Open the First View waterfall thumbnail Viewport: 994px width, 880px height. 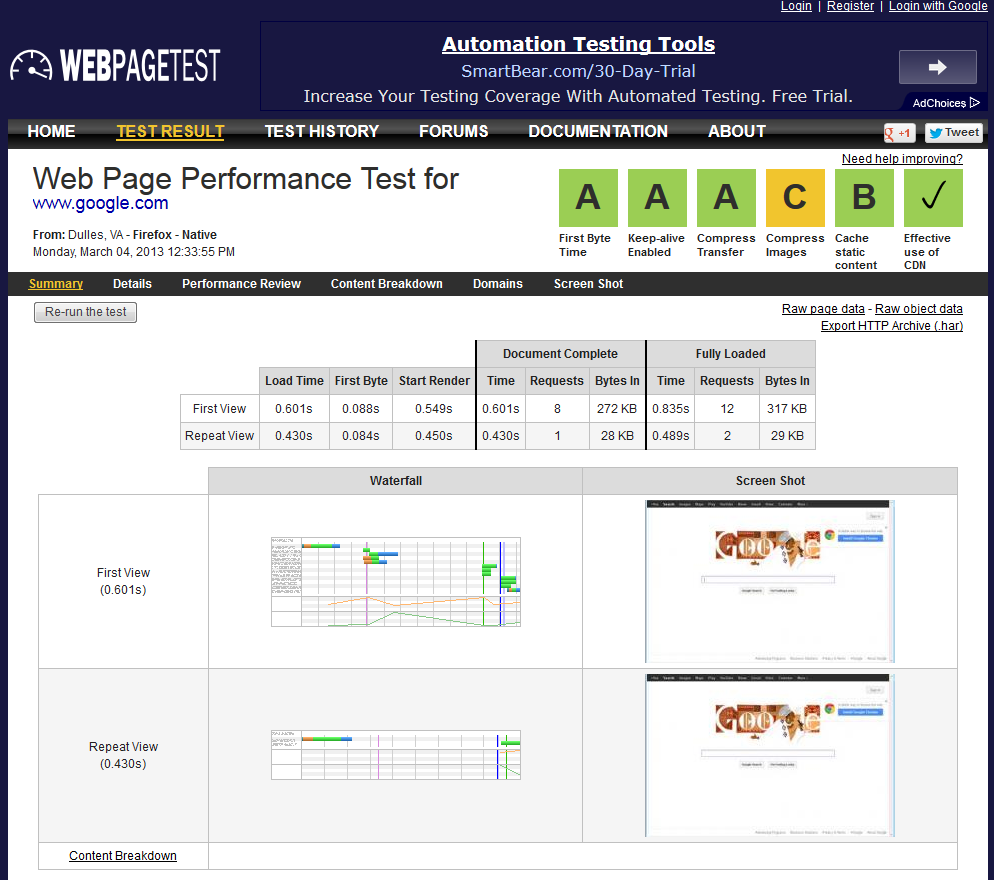coord(396,582)
